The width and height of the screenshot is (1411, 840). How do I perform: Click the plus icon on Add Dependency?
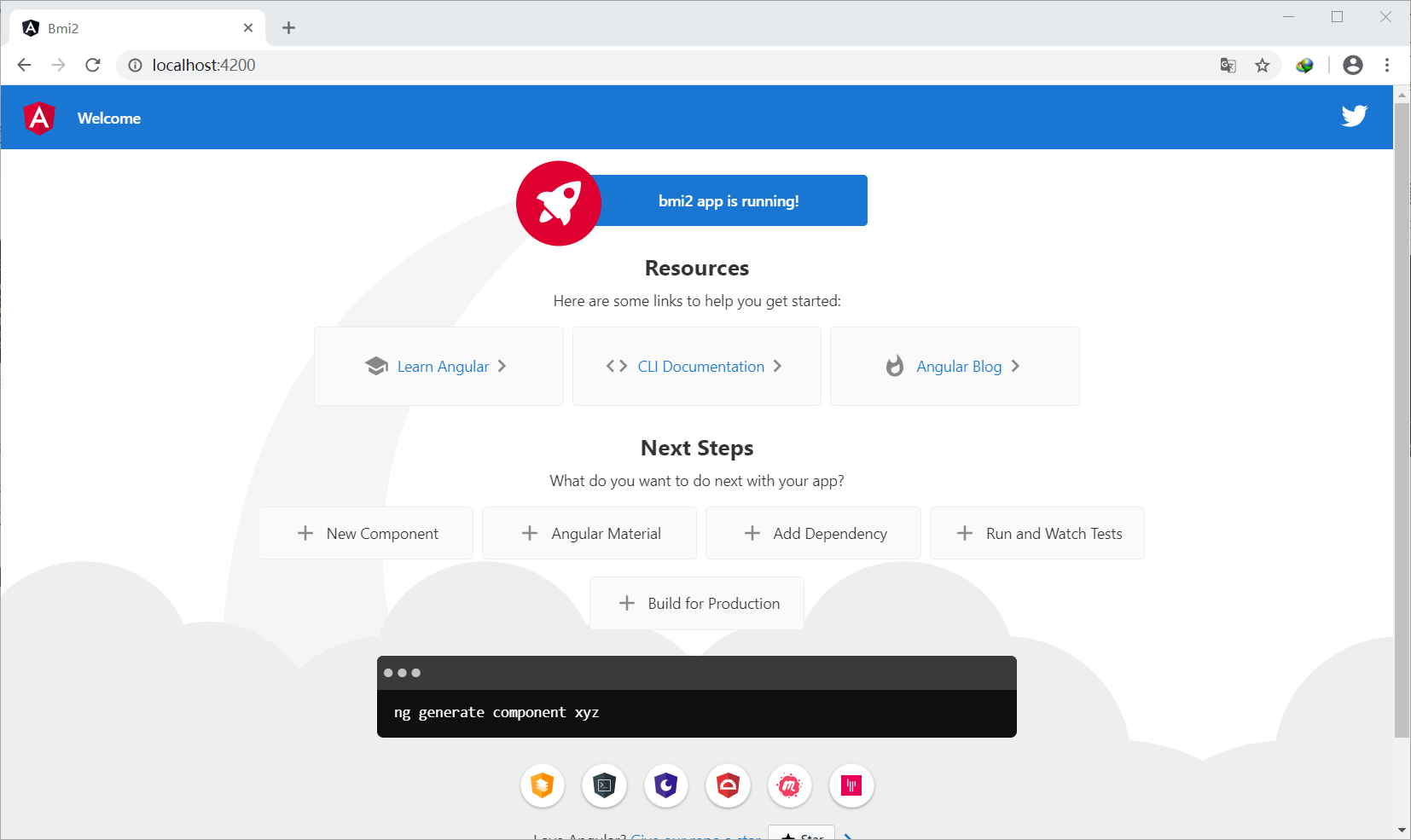tap(752, 533)
